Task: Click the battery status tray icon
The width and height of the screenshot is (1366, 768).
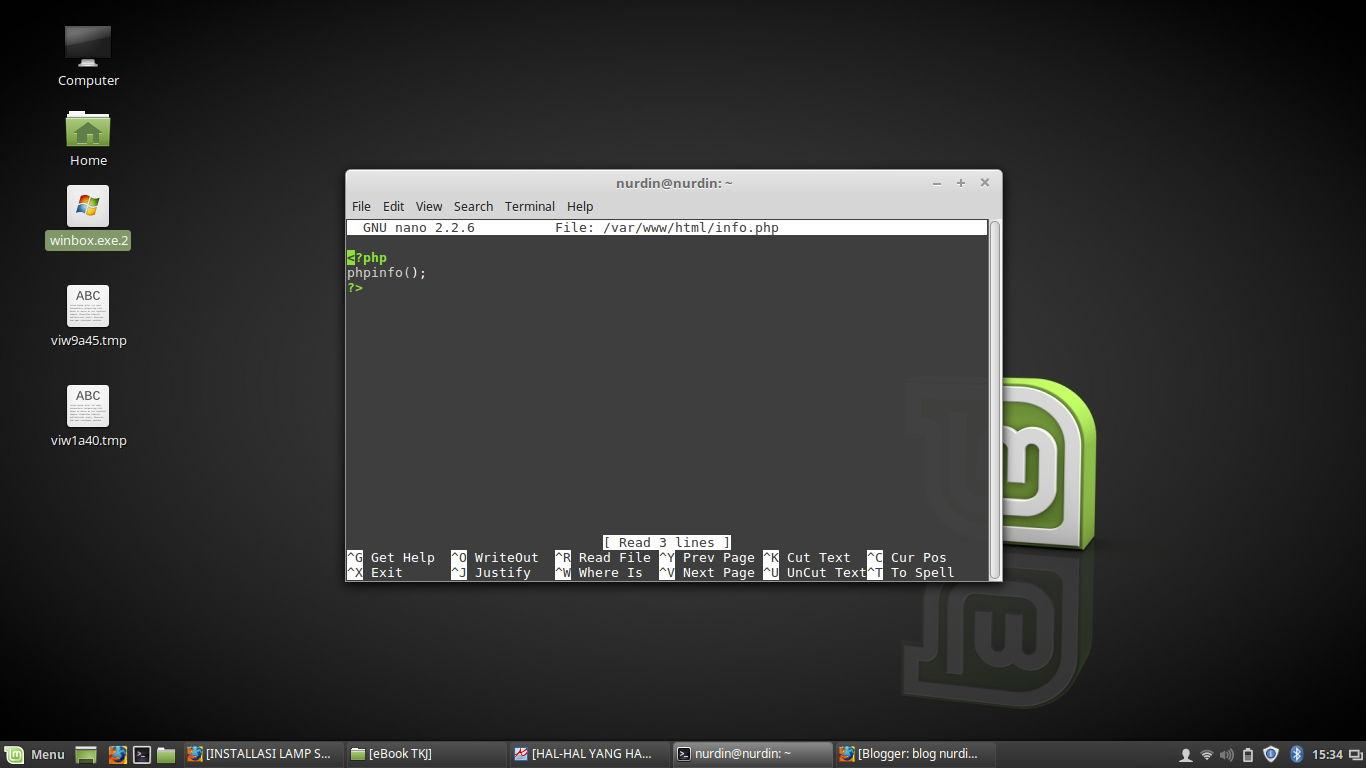Action: click(1248, 755)
